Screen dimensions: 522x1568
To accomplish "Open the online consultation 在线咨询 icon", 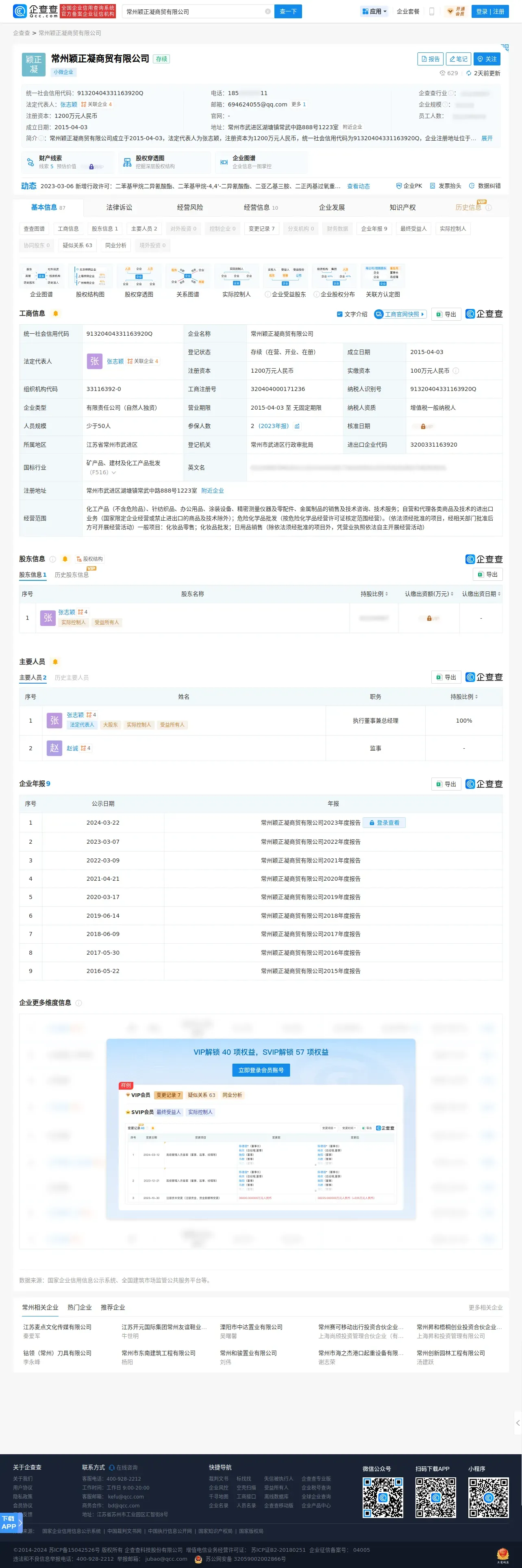I will 111,1468.
